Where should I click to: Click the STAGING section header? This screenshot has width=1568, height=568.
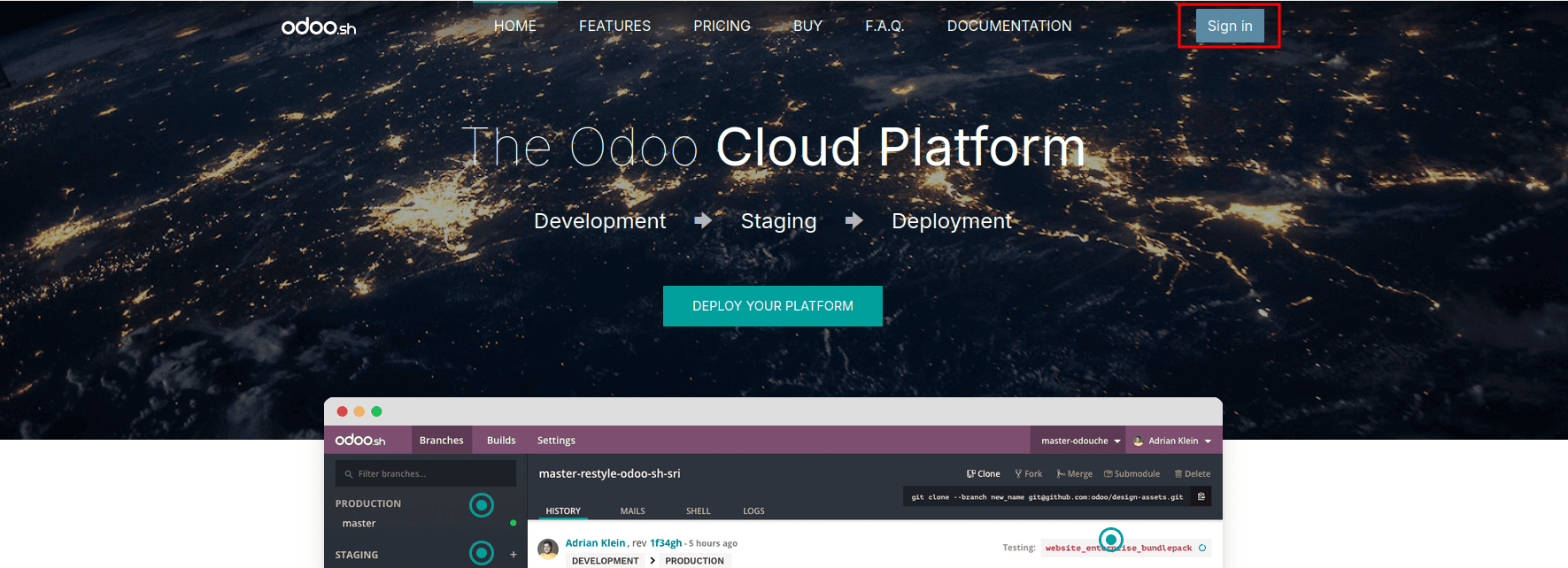point(357,555)
